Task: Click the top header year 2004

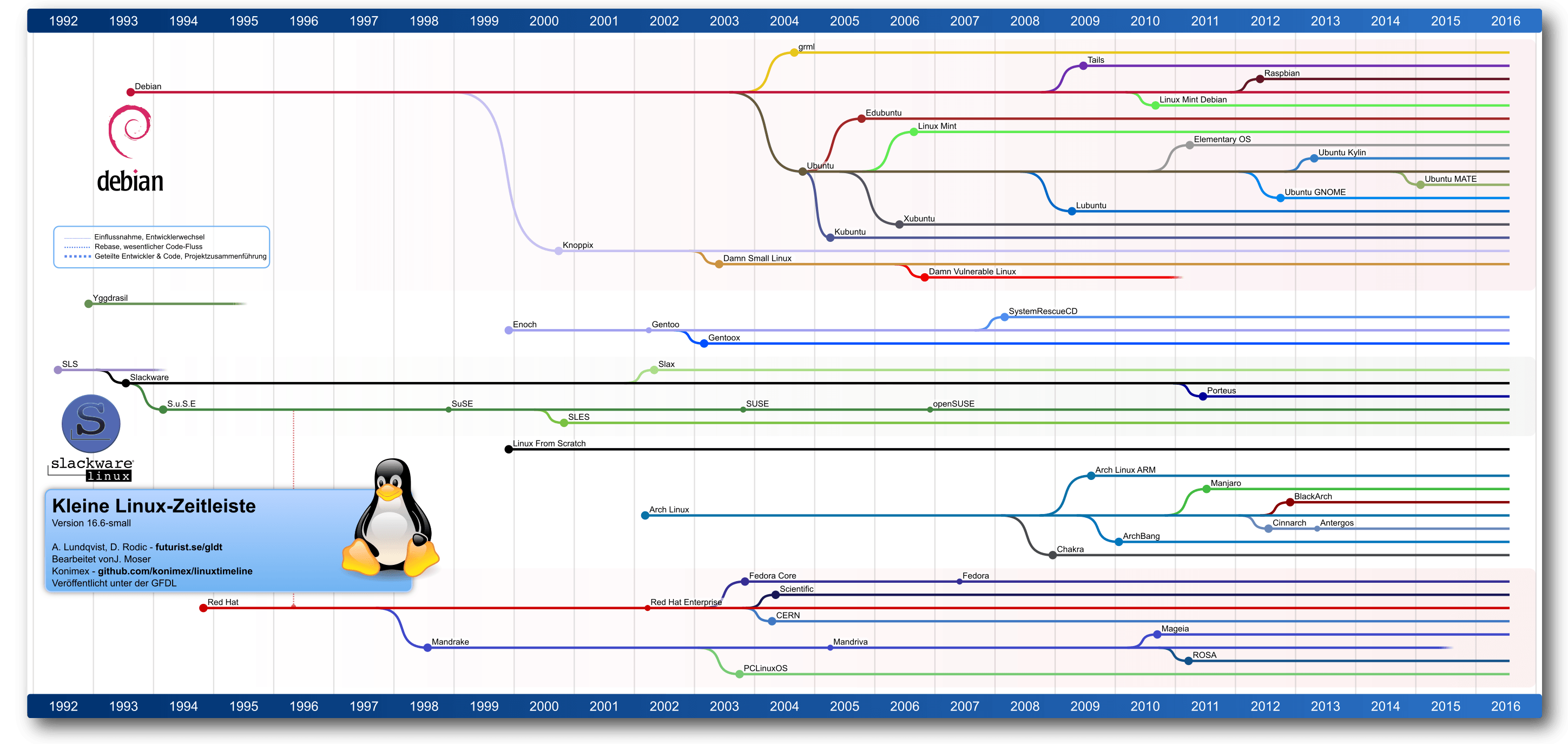Action: pyautogui.click(x=784, y=21)
